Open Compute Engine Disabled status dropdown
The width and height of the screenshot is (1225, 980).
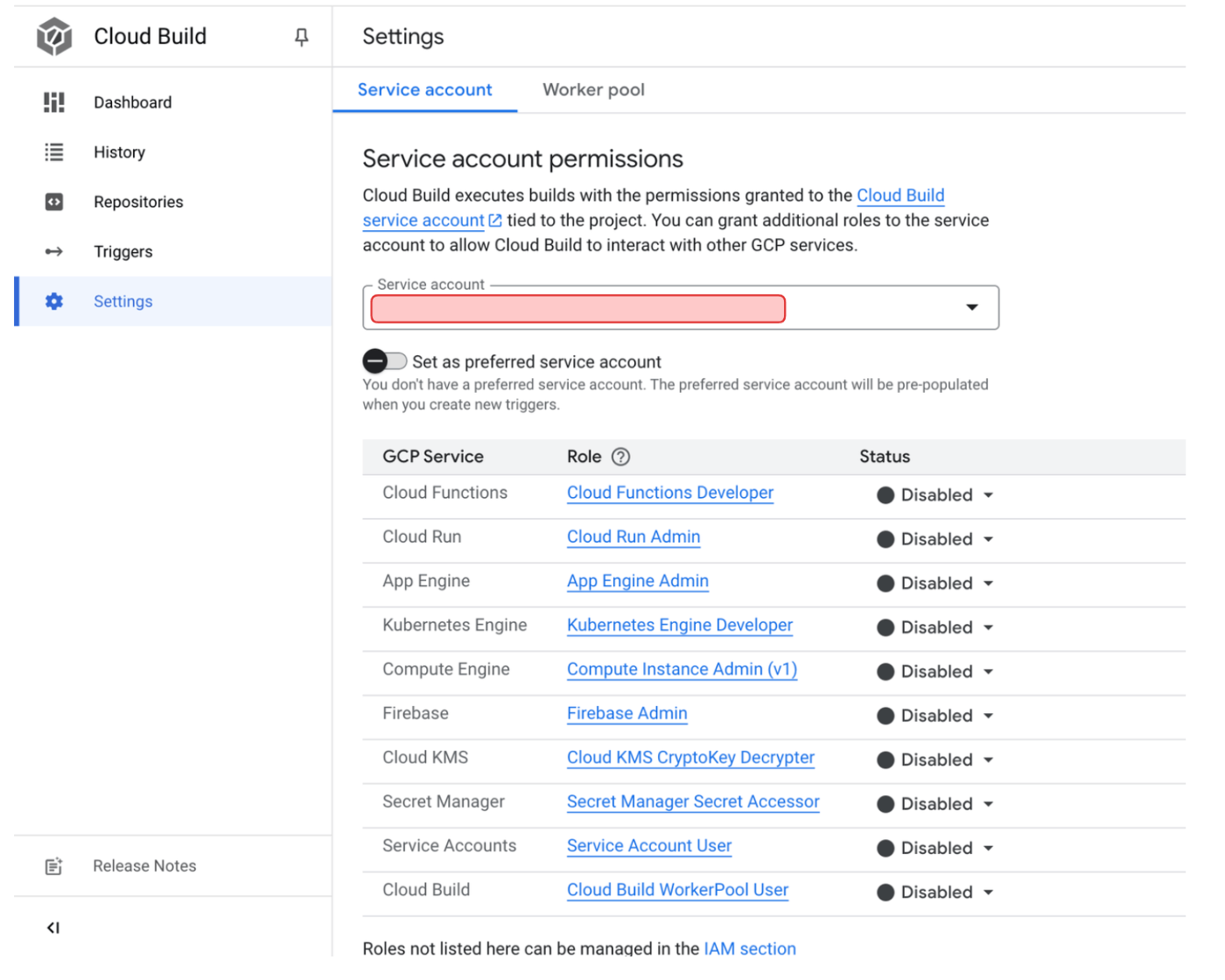pos(935,672)
